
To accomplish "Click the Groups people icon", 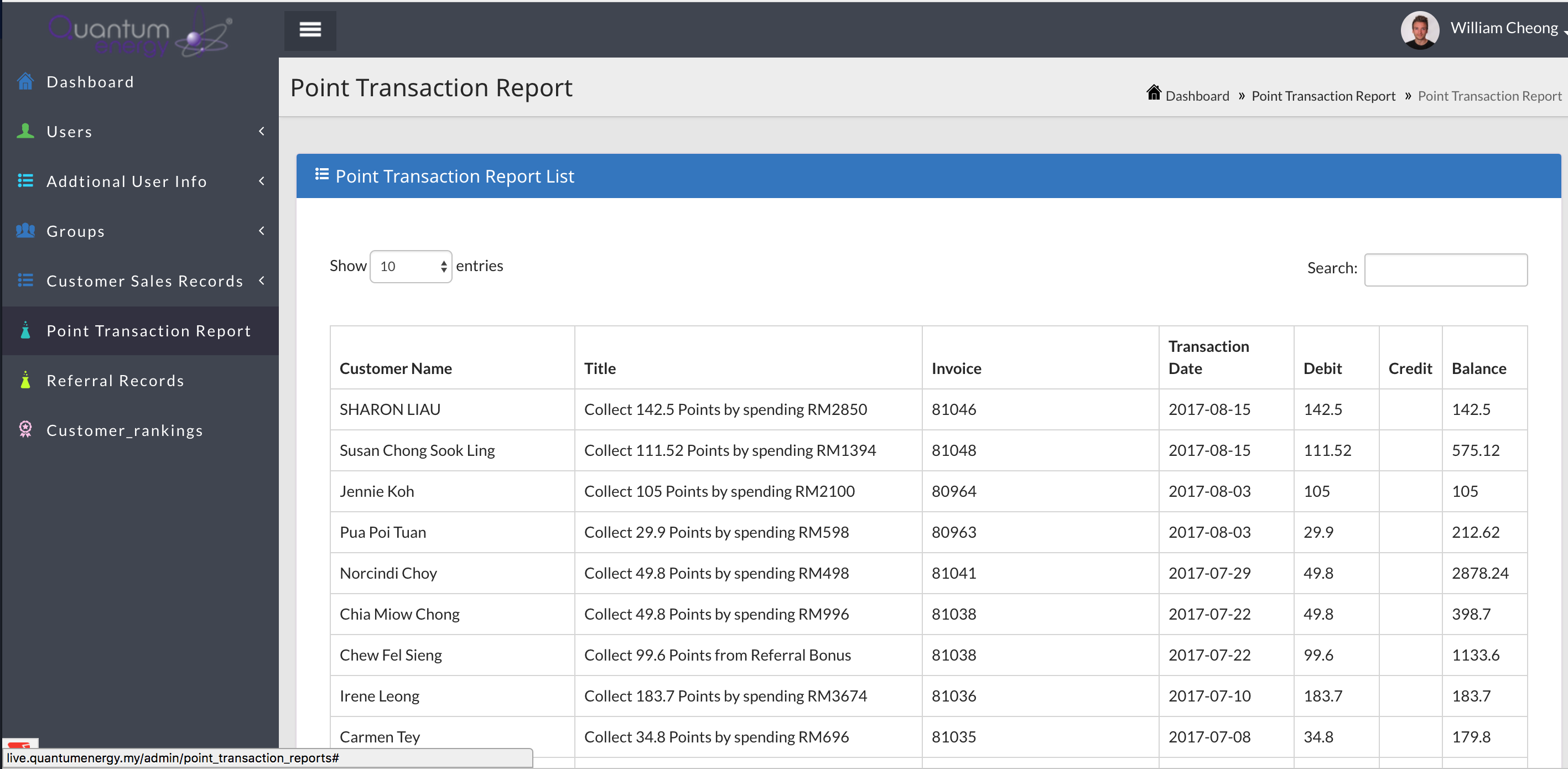I will (25, 231).
